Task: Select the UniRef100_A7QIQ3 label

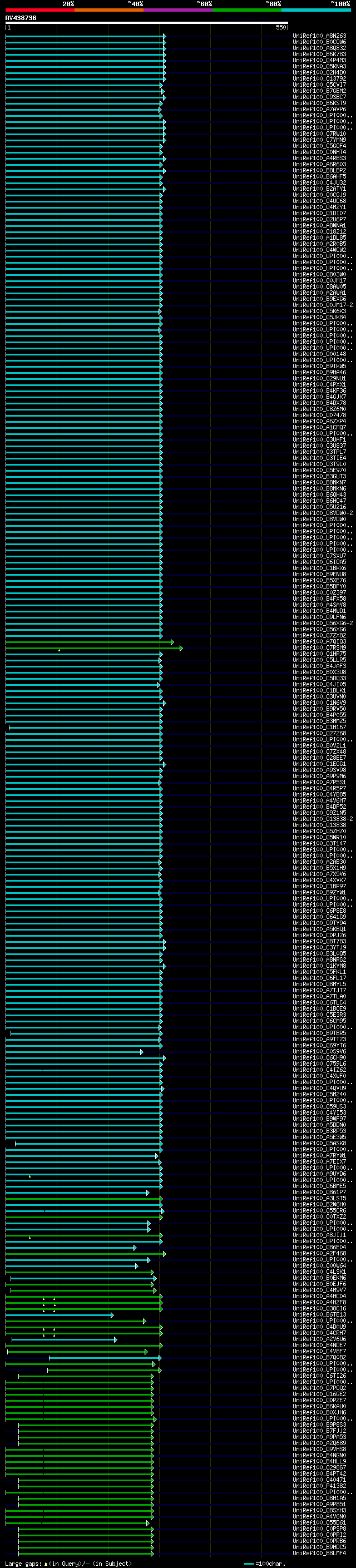Action: pyautogui.click(x=319, y=641)
